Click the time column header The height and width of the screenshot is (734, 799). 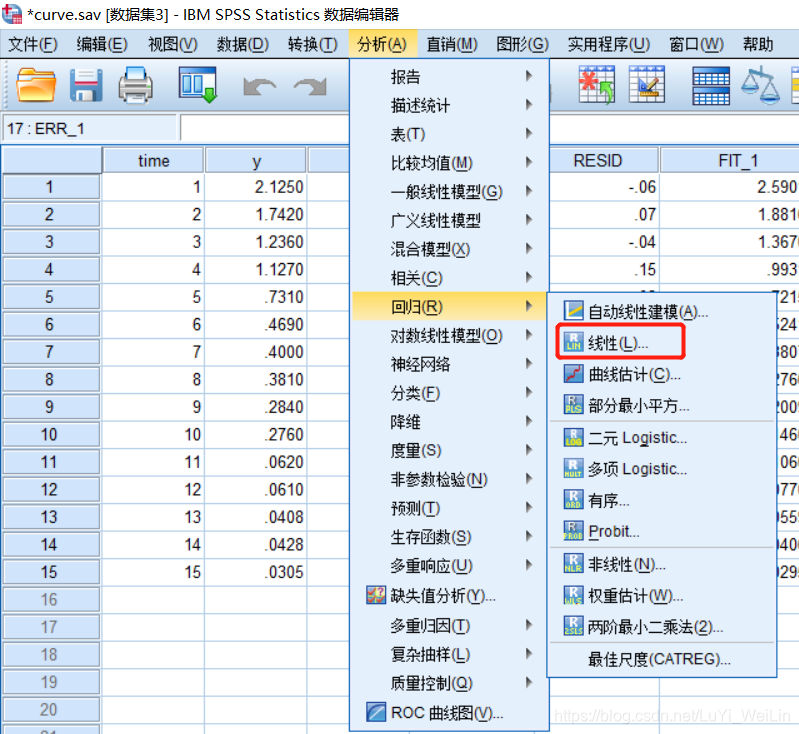tap(153, 161)
